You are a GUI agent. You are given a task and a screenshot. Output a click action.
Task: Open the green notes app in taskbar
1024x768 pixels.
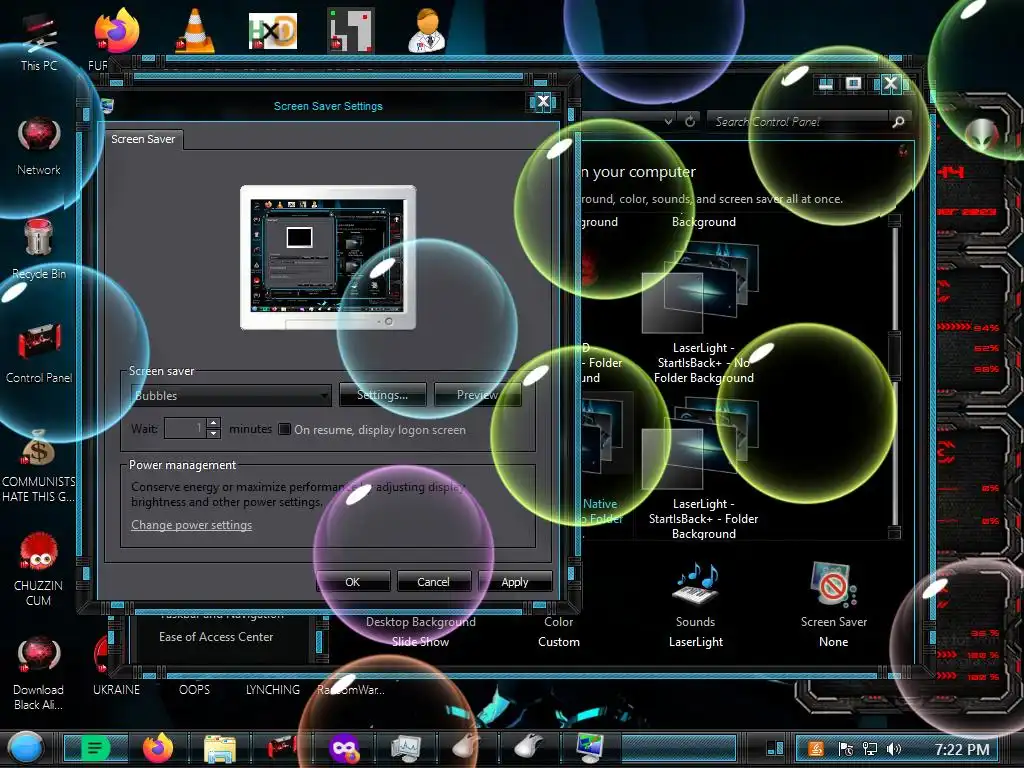pos(95,748)
